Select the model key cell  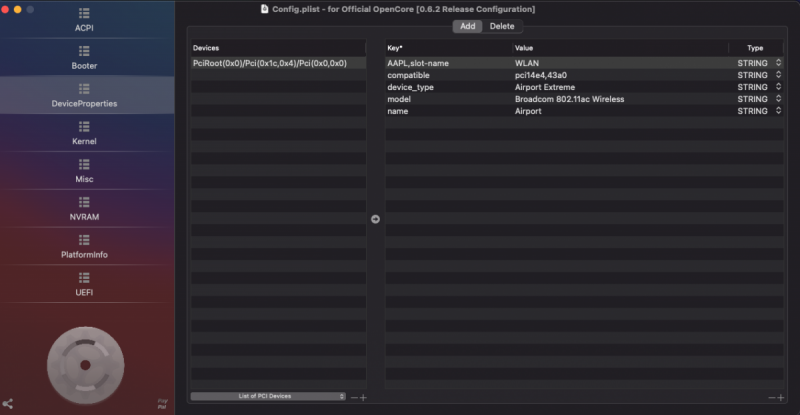[x=448, y=99]
